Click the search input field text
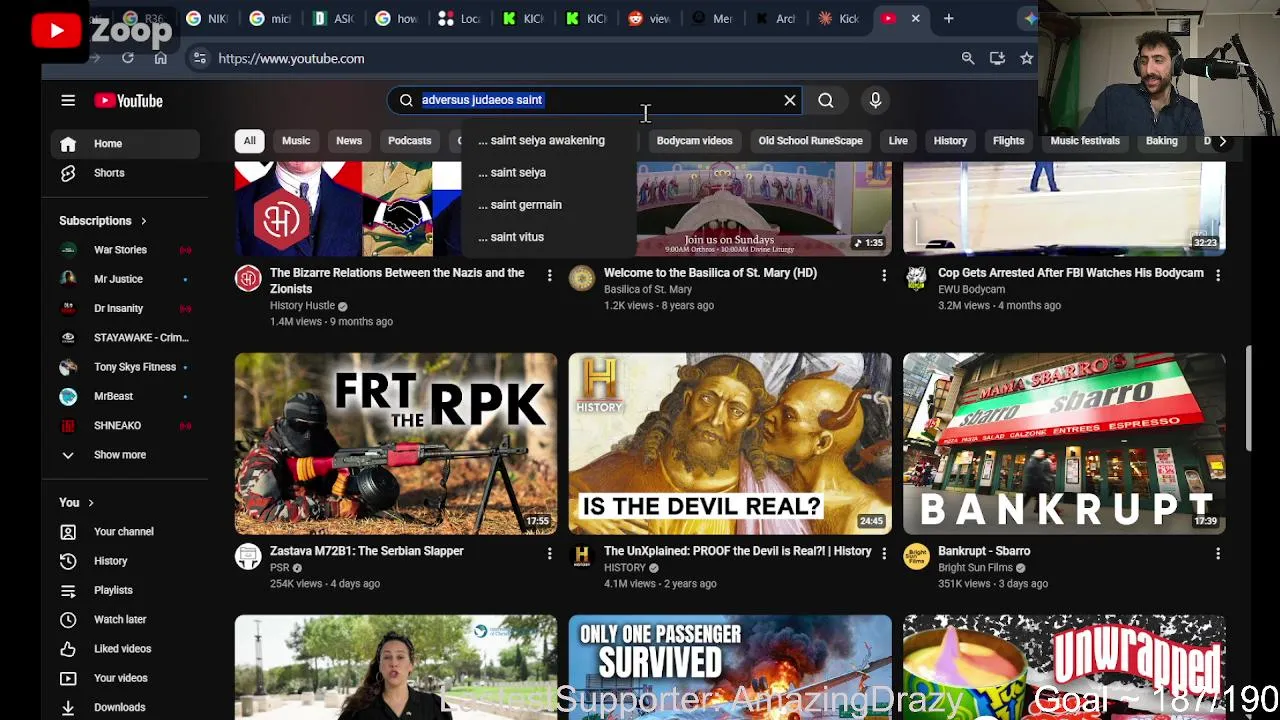Viewport: 1280px width, 720px height. coord(482,100)
